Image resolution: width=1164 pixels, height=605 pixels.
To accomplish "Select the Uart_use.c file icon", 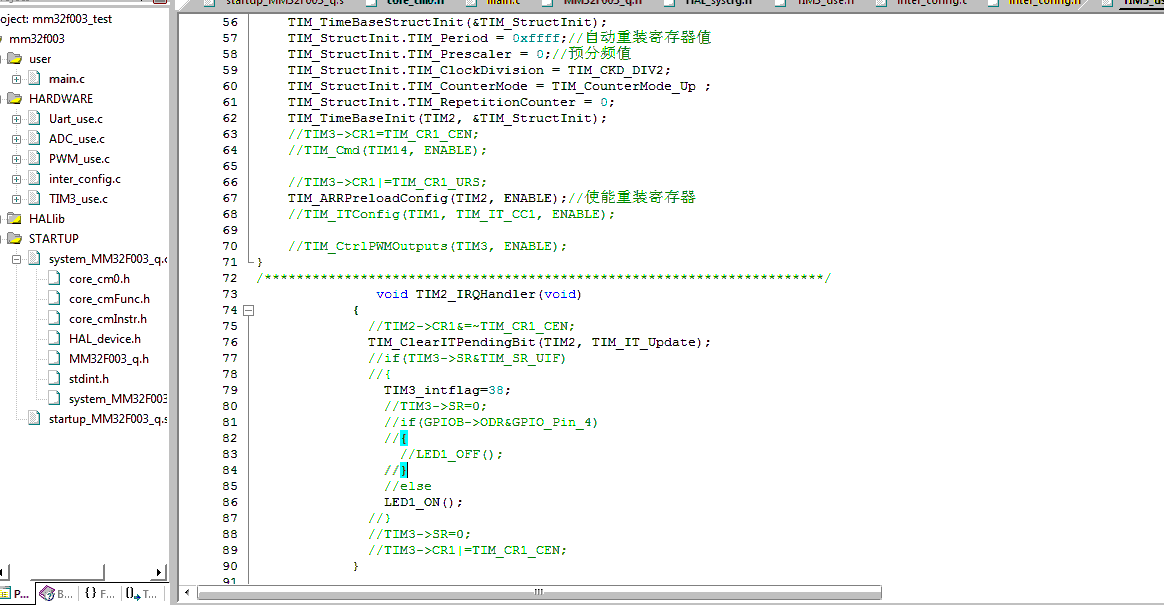I will click(x=34, y=118).
